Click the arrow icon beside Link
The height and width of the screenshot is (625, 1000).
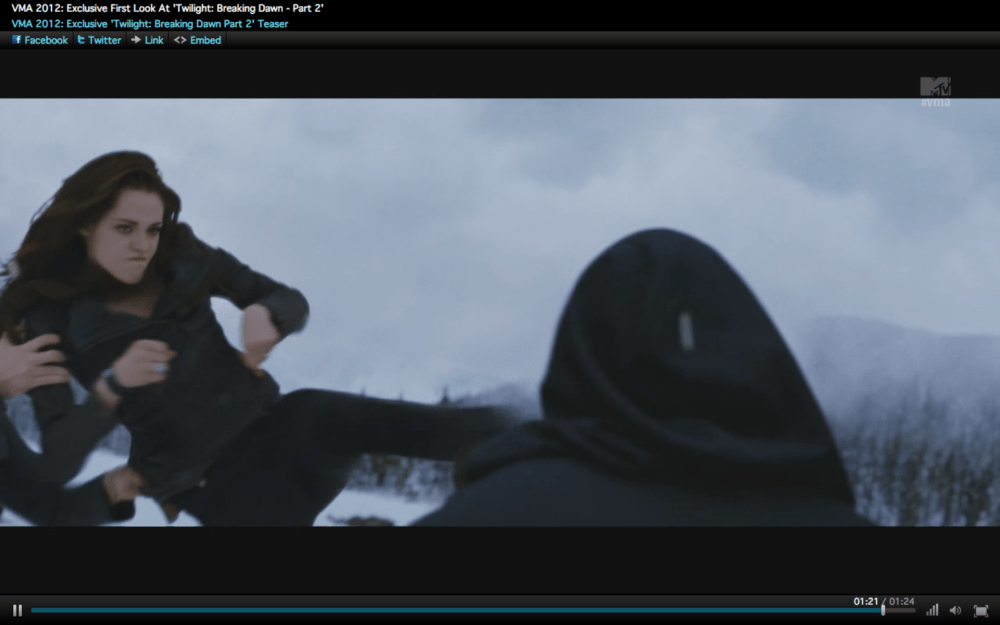136,40
